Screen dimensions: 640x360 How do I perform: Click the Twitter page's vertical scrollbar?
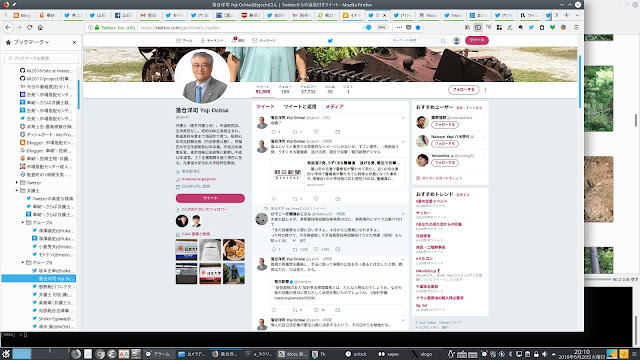[x=580, y=82]
